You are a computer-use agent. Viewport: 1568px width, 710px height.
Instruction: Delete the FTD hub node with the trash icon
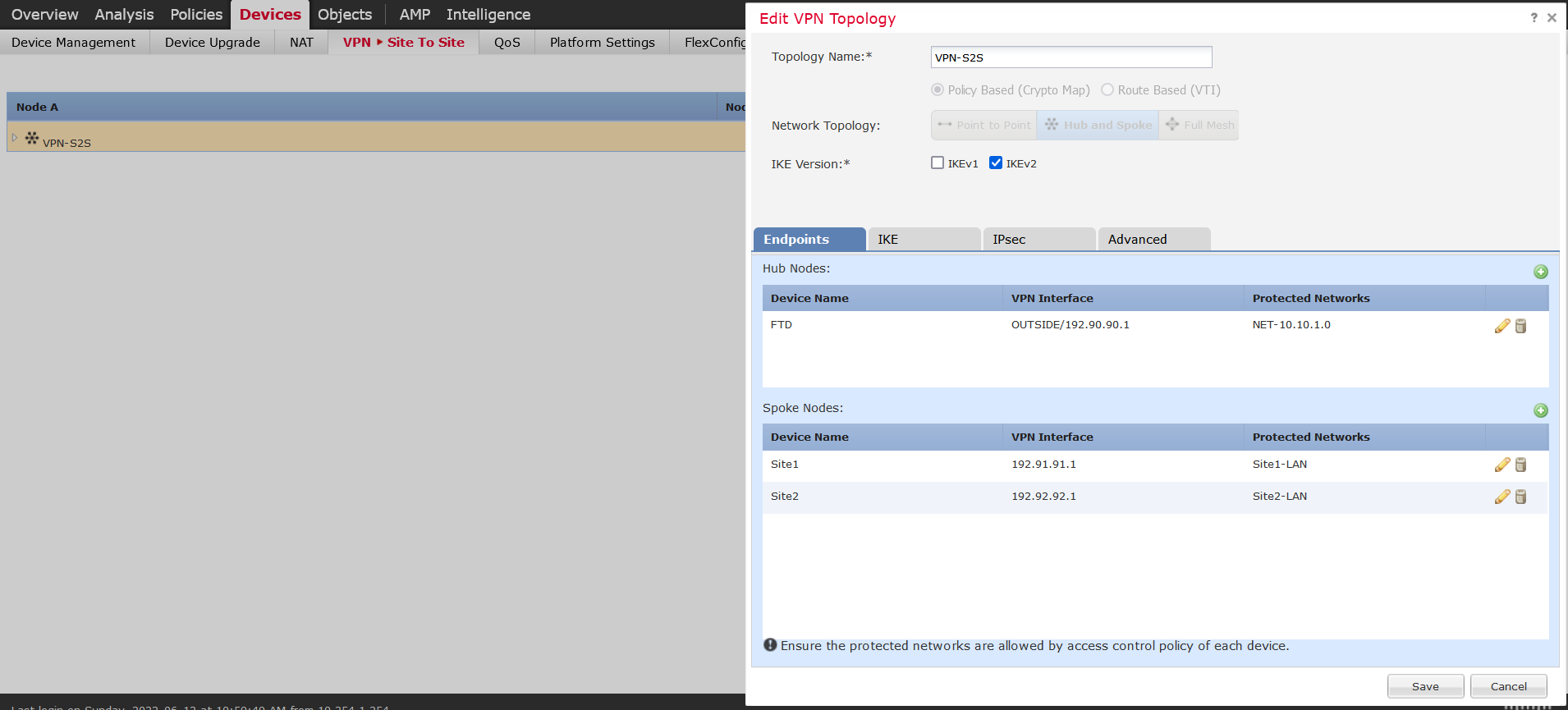pos(1520,326)
